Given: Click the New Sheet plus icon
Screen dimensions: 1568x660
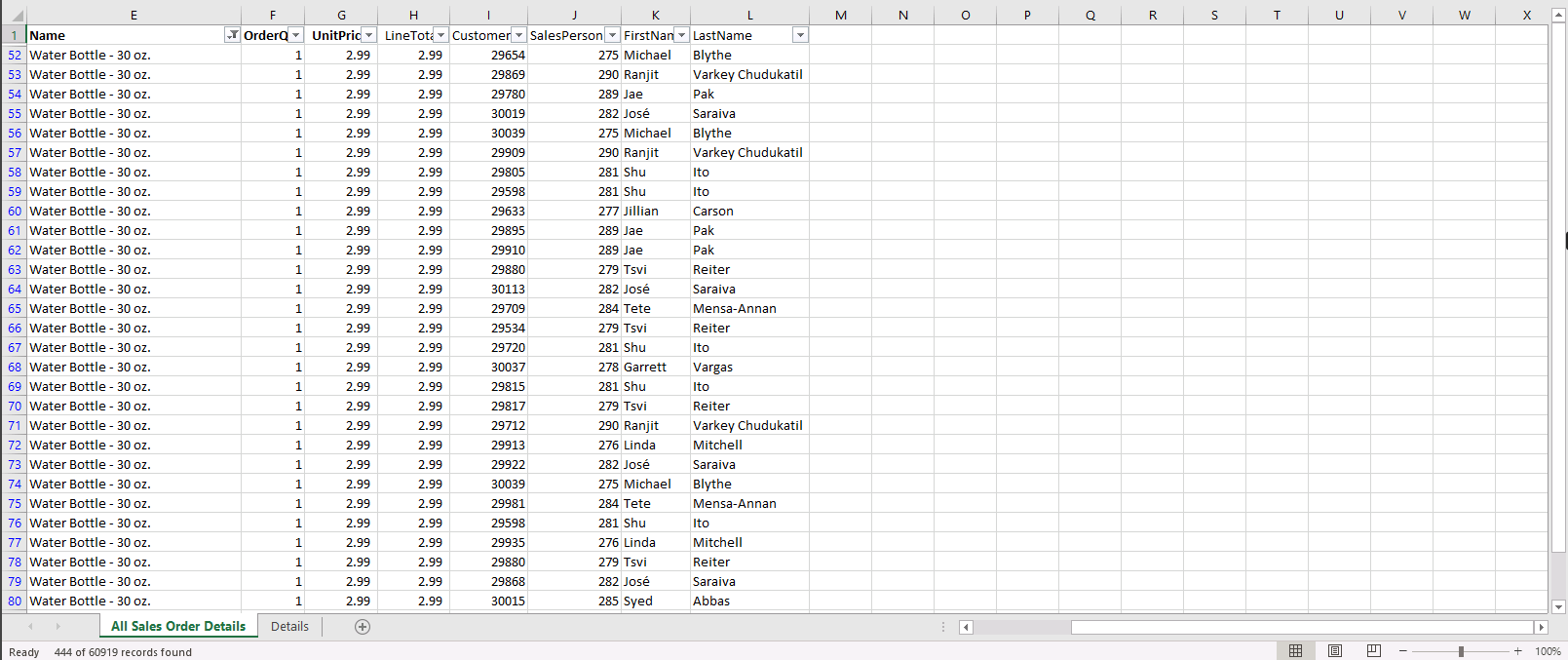Looking at the screenshot, I should click(363, 627).
